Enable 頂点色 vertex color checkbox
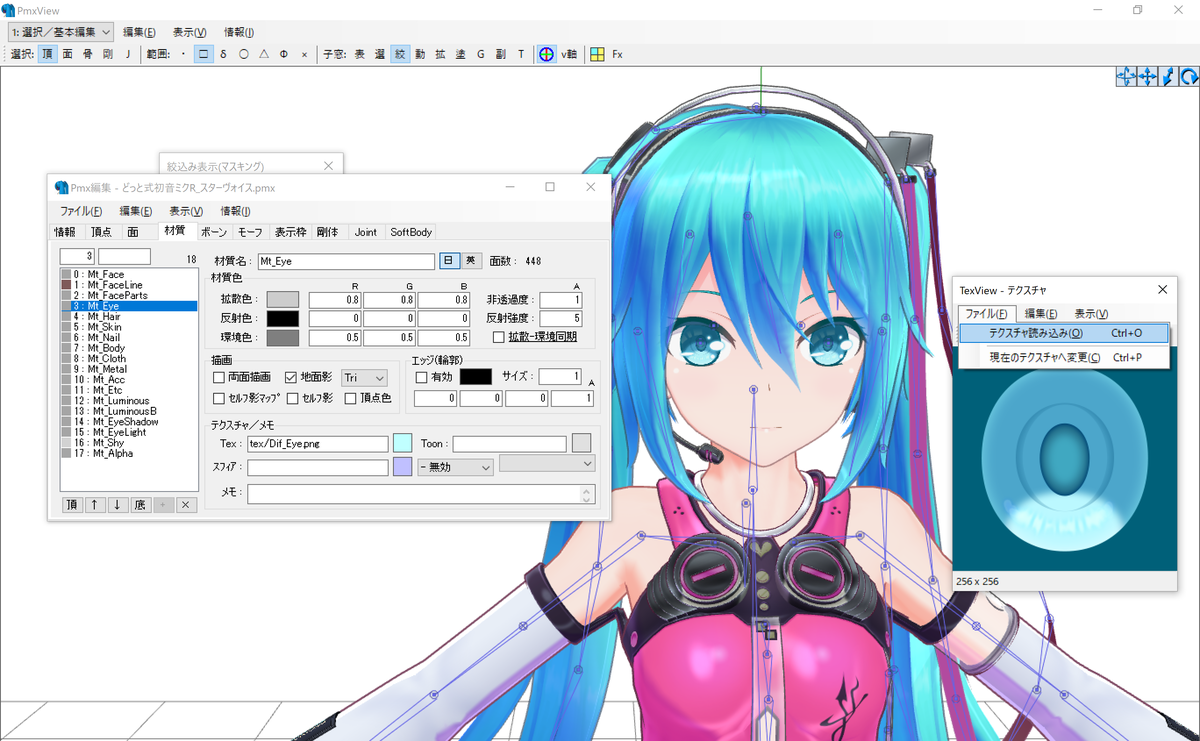Viewport: 1200px width, 741px height. [x=368, y=398]
